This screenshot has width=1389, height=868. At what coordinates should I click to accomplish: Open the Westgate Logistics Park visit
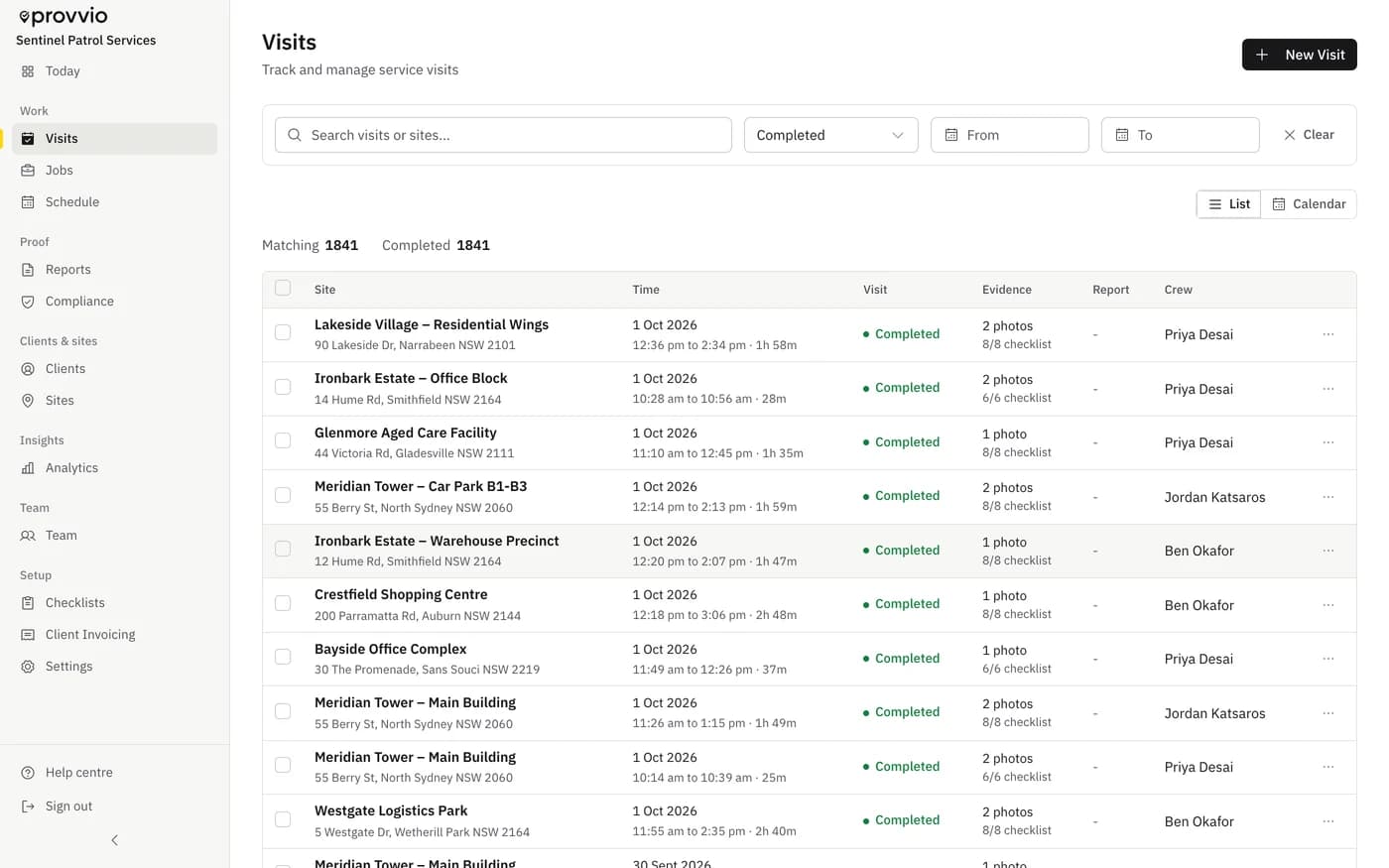[x=391, y=810]
